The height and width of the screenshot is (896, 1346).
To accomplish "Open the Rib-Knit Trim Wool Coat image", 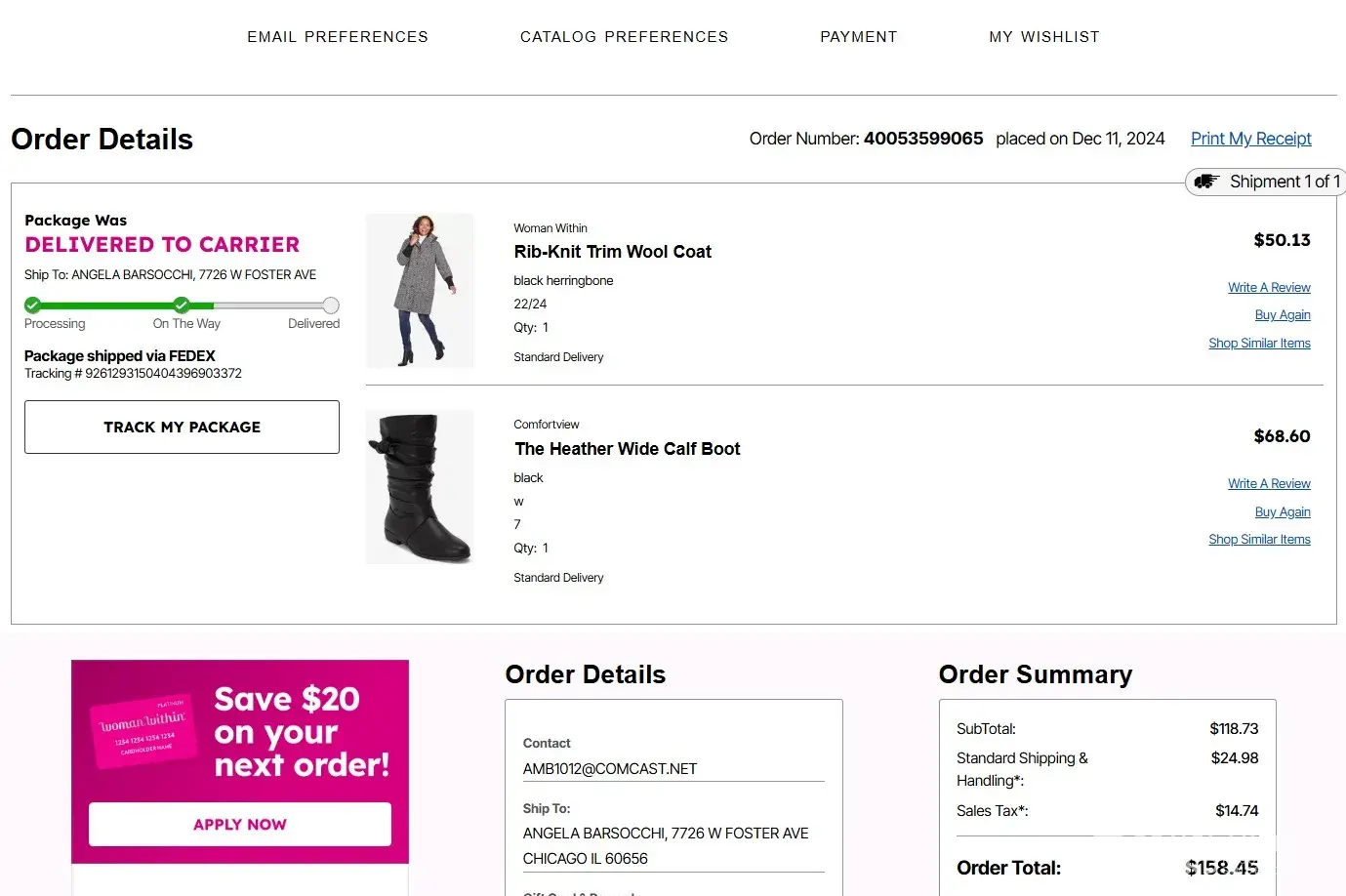I will (x=420, y=290).
